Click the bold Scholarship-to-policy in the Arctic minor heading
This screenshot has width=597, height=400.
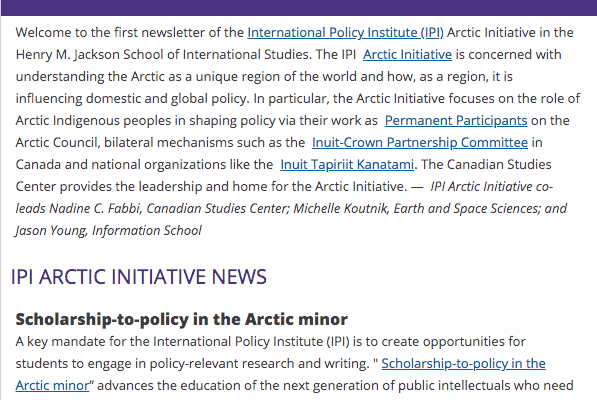click(x=181, y=319)
